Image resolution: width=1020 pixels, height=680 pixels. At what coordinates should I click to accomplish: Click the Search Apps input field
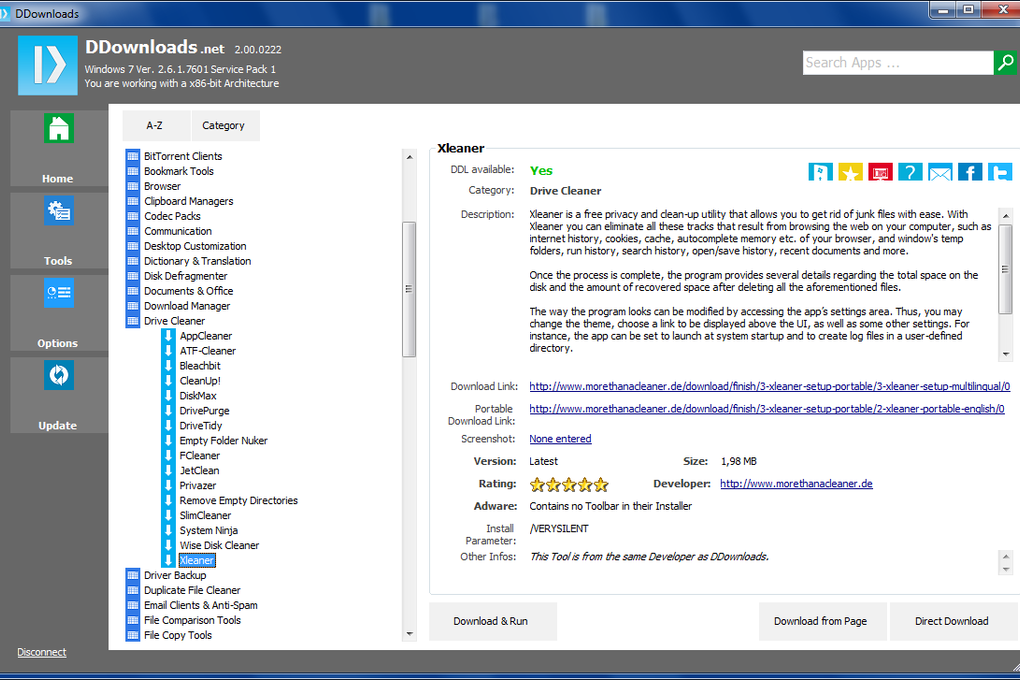[x=898, y=62]
